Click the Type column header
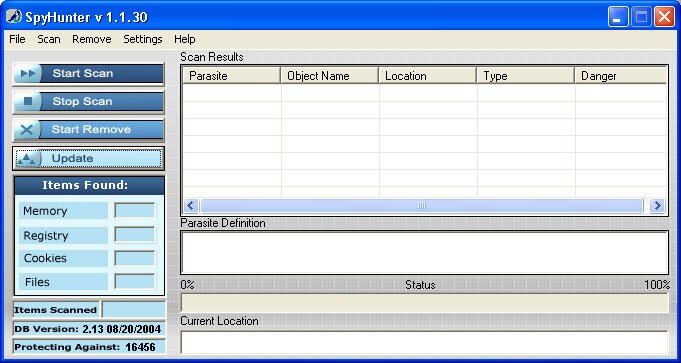 tap(526, 76)
